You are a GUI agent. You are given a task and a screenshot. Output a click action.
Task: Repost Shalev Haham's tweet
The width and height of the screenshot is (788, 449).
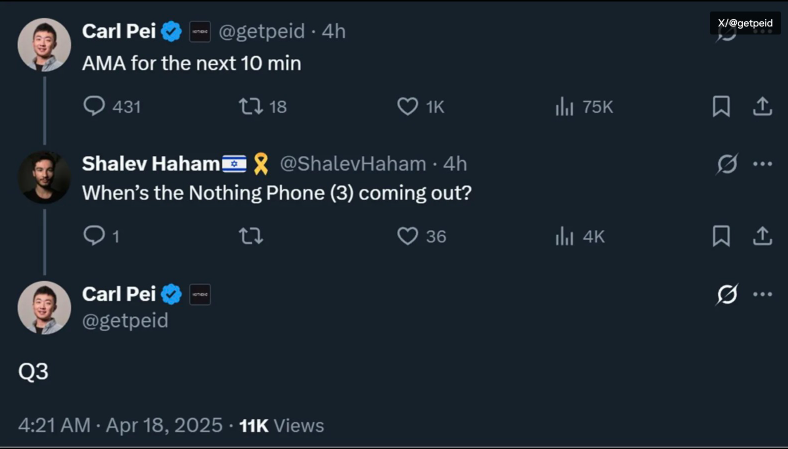click(250, 236)
